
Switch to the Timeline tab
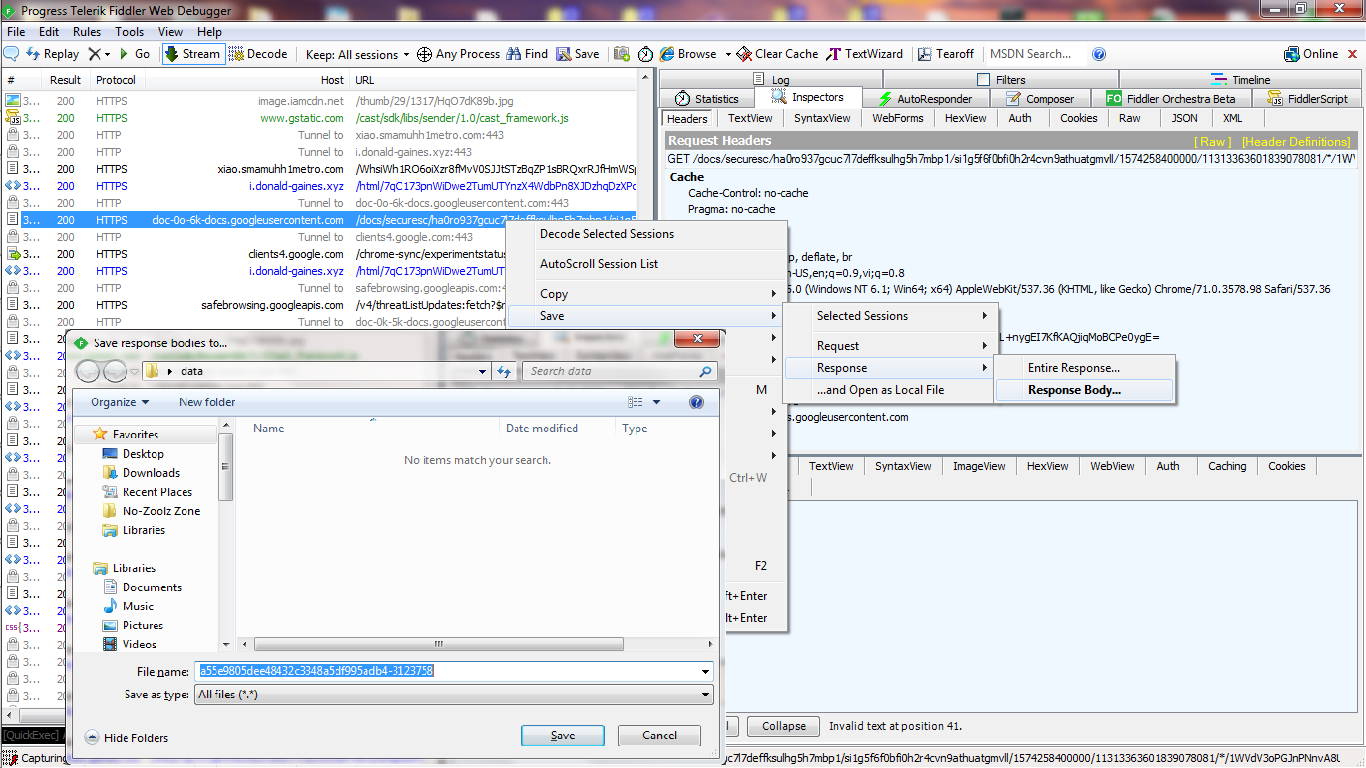(1240, 80)
